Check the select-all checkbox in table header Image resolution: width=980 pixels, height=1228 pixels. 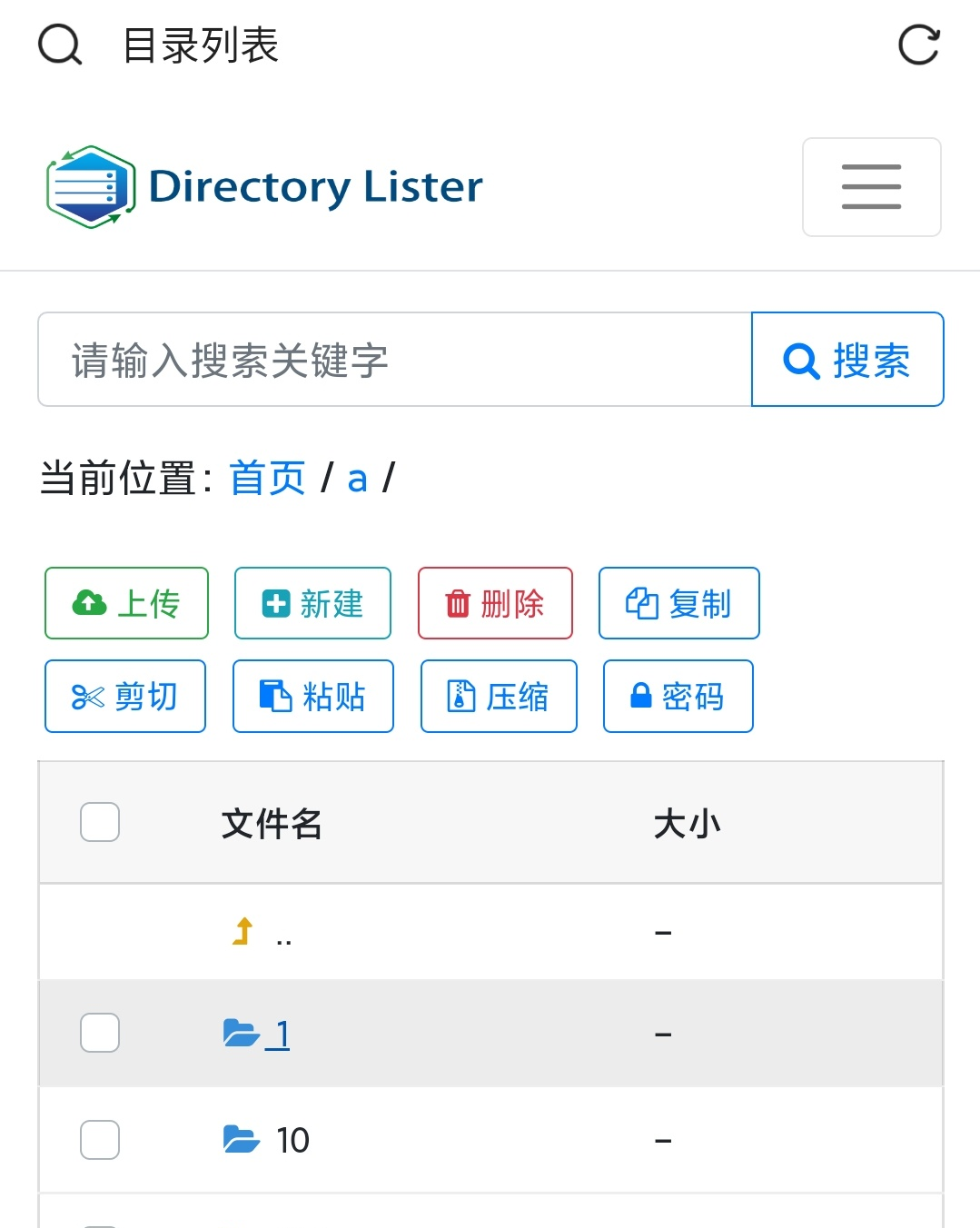pos(98,822)
